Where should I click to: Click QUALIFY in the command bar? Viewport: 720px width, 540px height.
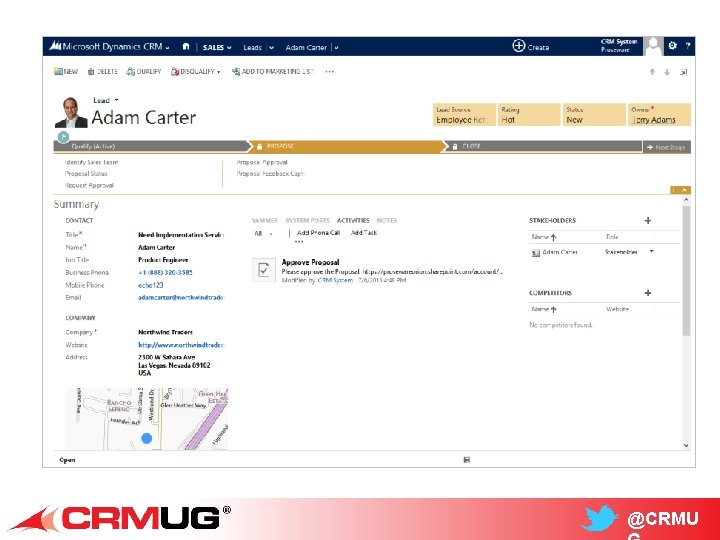point(144,72)
